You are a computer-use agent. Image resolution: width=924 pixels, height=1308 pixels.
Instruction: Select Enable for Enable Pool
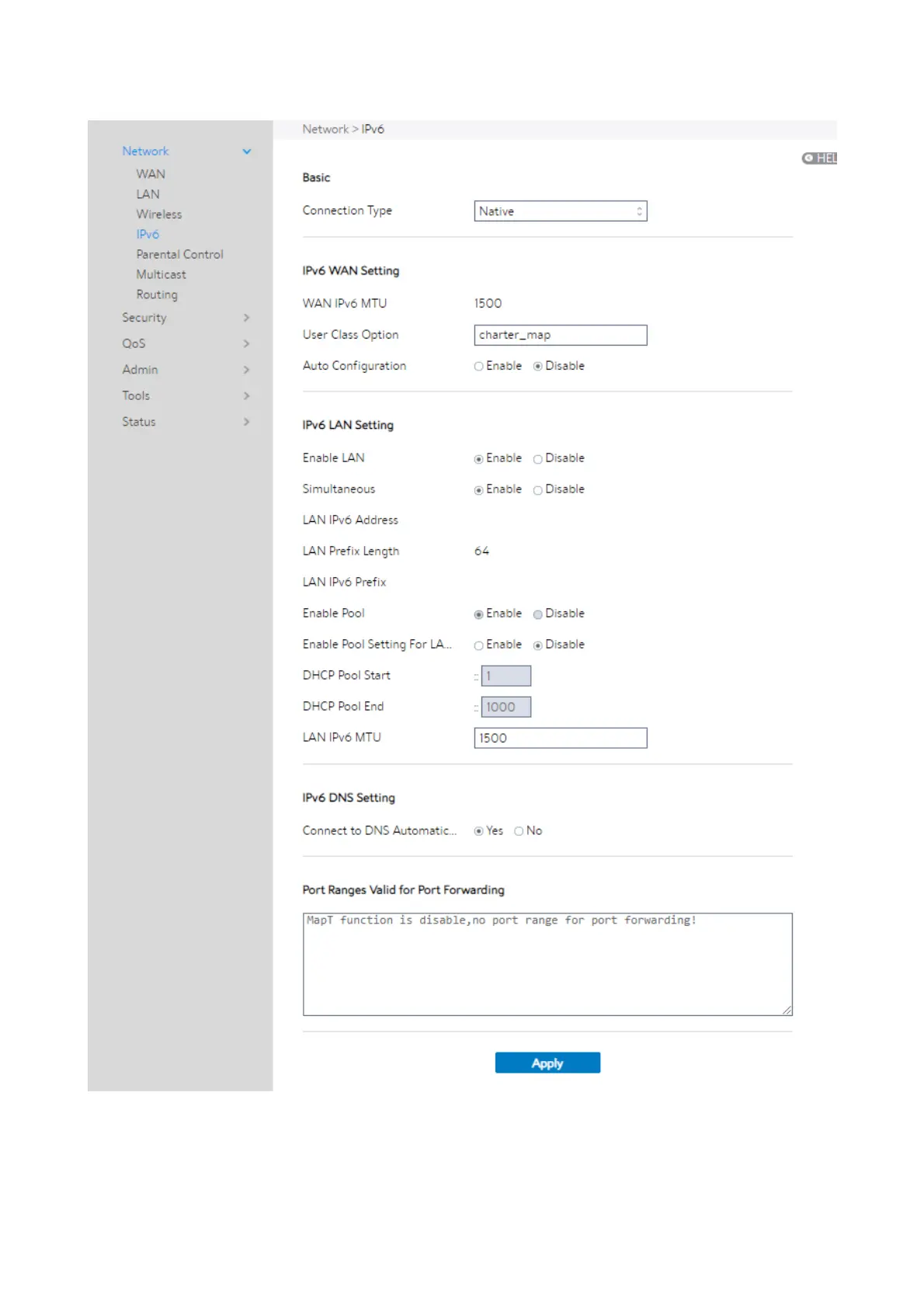click(x=479, y=614)
